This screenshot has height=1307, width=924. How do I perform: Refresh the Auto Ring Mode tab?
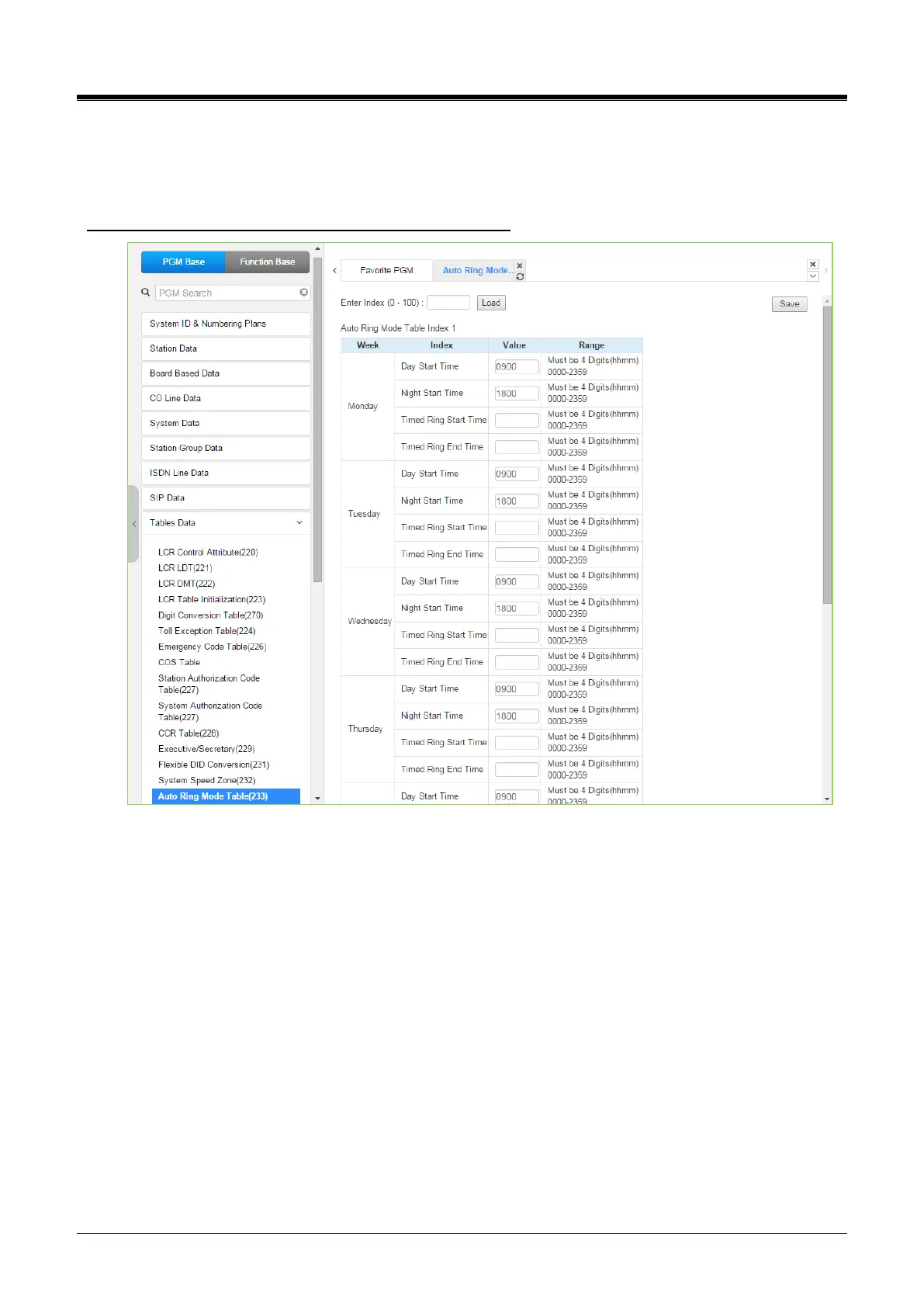pos(520,276)
